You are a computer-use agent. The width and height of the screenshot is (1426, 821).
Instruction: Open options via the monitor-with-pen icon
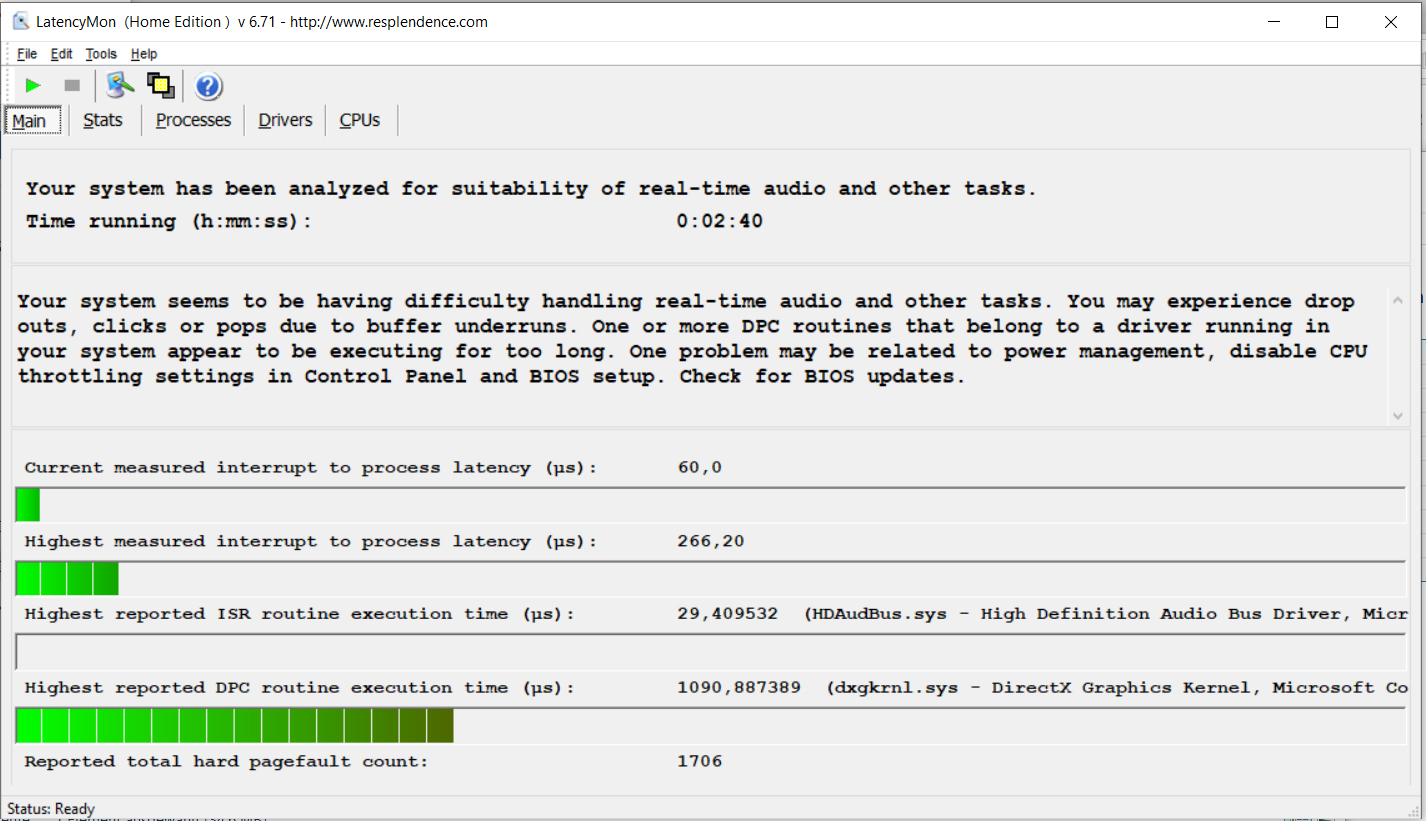pos(121,86)
